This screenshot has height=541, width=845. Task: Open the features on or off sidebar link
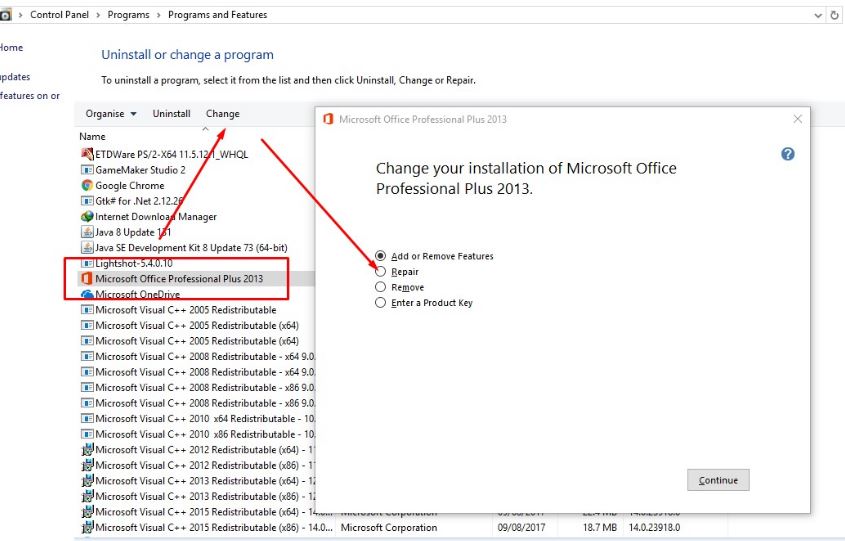coord(30,95)
